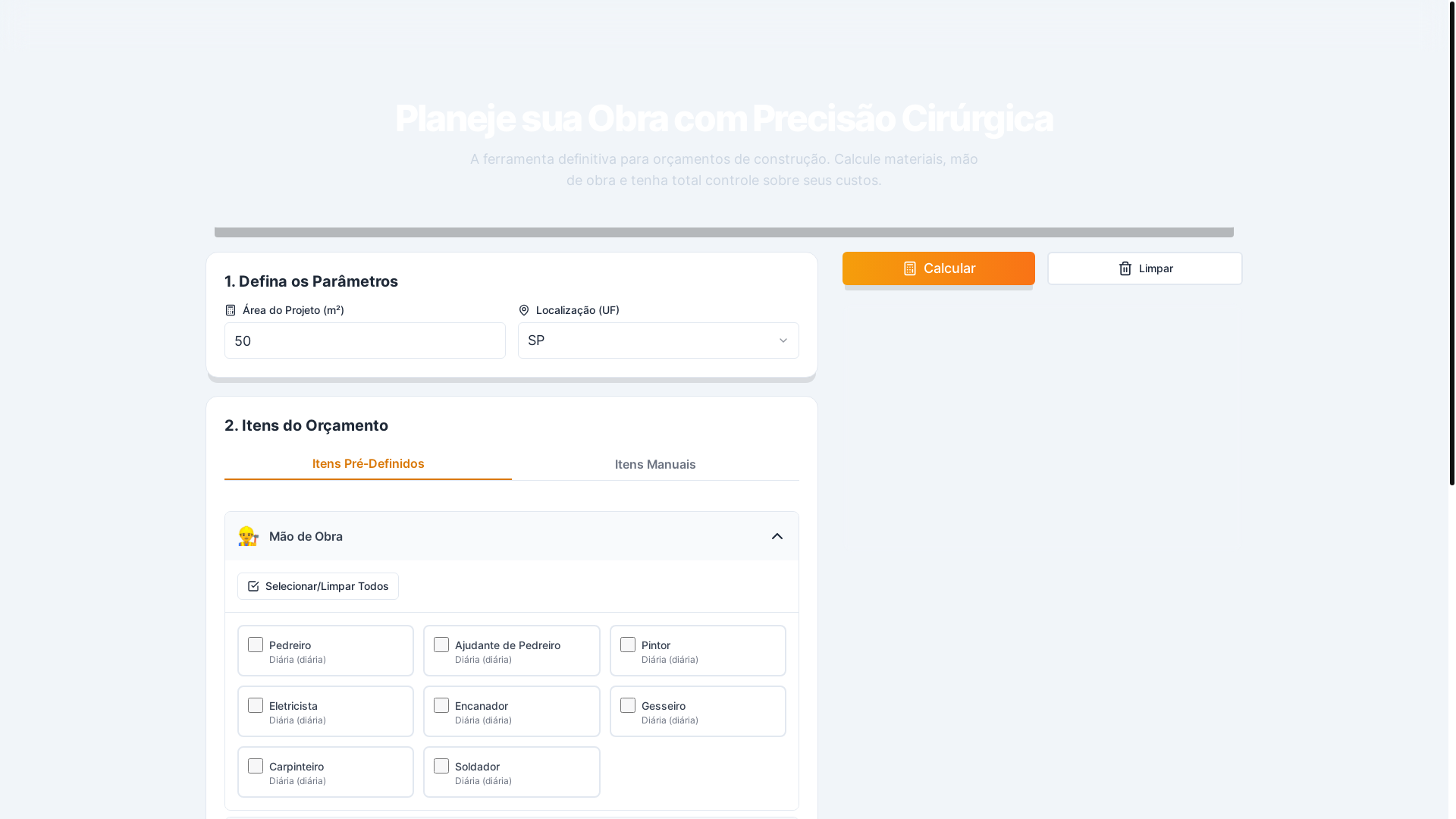The height and width of the screenshot is (819, 1456).
Task: Click the Soldador label text
Action: point(477,767)
